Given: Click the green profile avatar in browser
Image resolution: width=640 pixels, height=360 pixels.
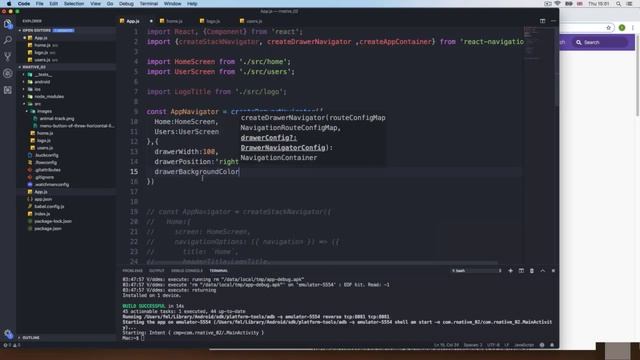Looking at the screenshot, I should click(622, 28).
